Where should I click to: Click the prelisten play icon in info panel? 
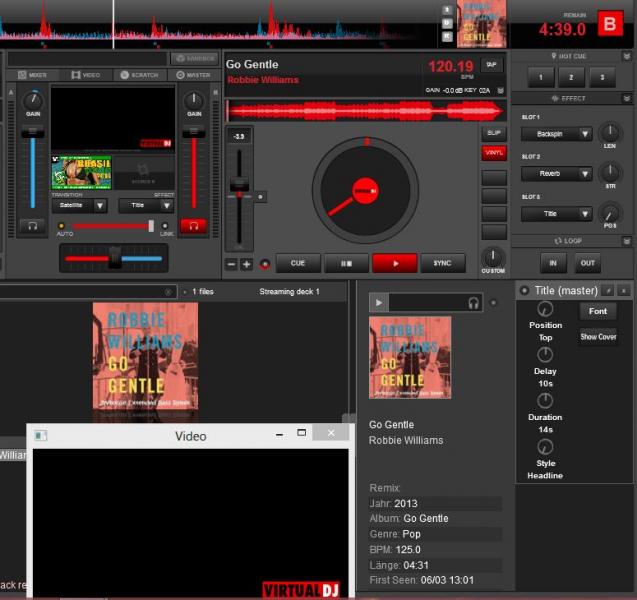pyautogui.click(x=378, y=302)
